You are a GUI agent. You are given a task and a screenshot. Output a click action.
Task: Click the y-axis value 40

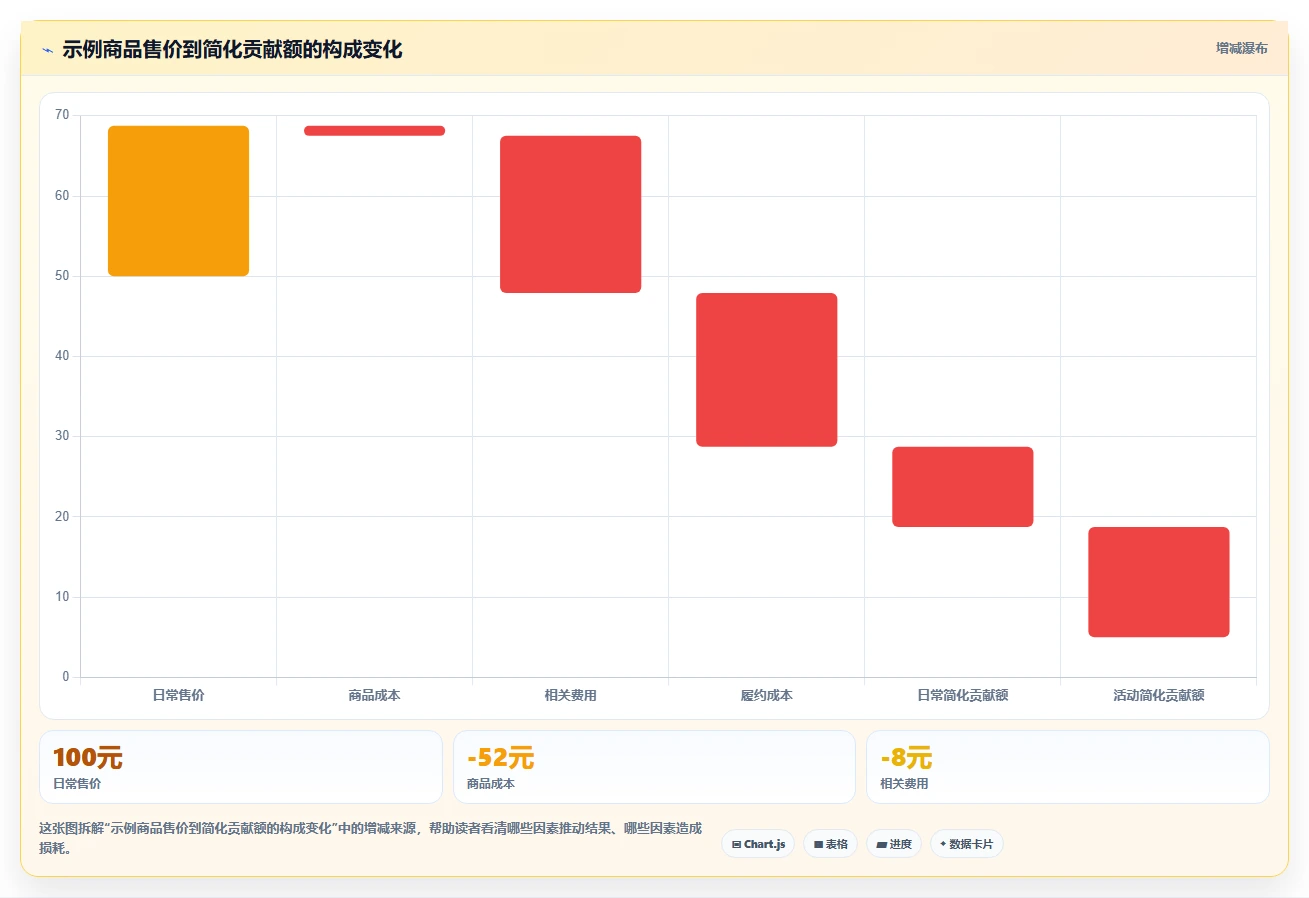[x=62, y=356]
